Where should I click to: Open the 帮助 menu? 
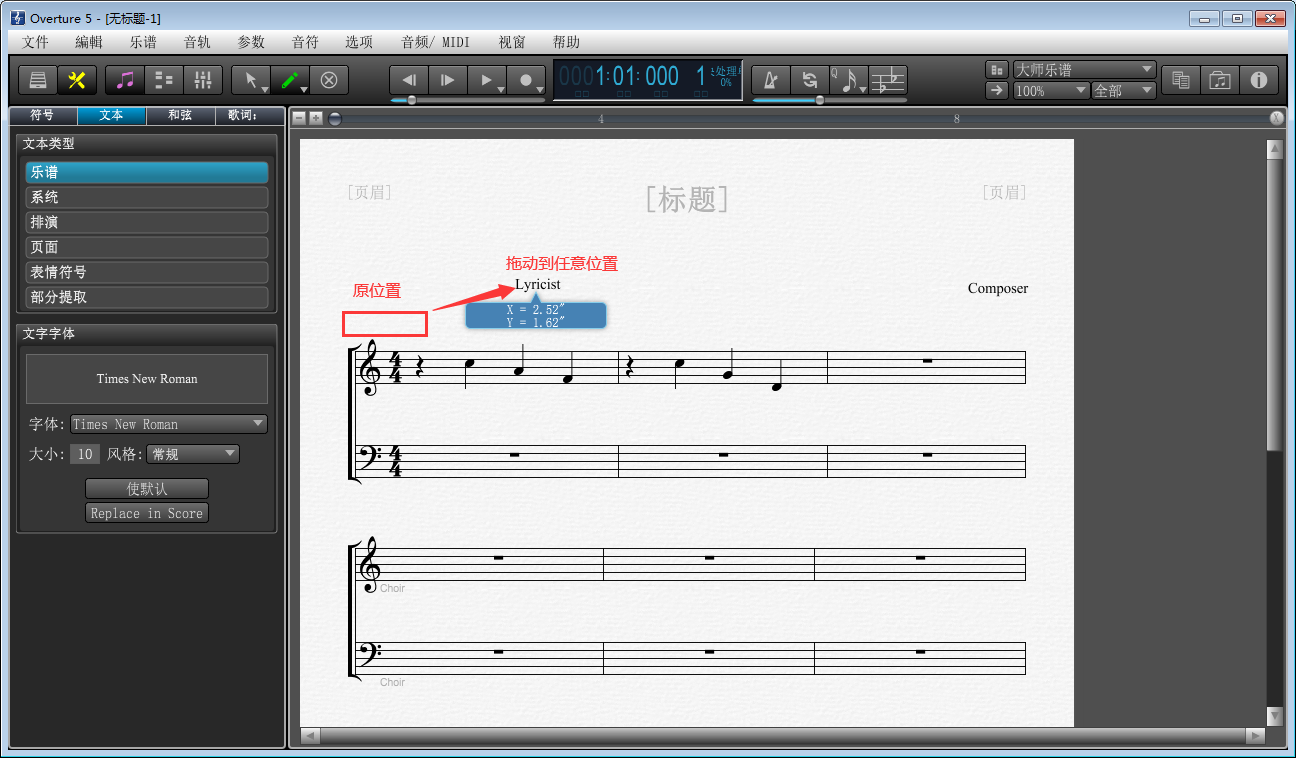coord(566,42)
